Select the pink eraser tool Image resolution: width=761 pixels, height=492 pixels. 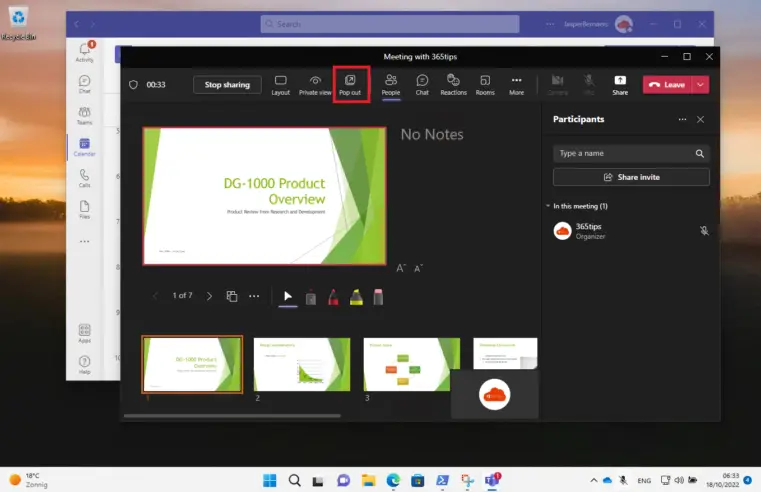coord(378,297)
